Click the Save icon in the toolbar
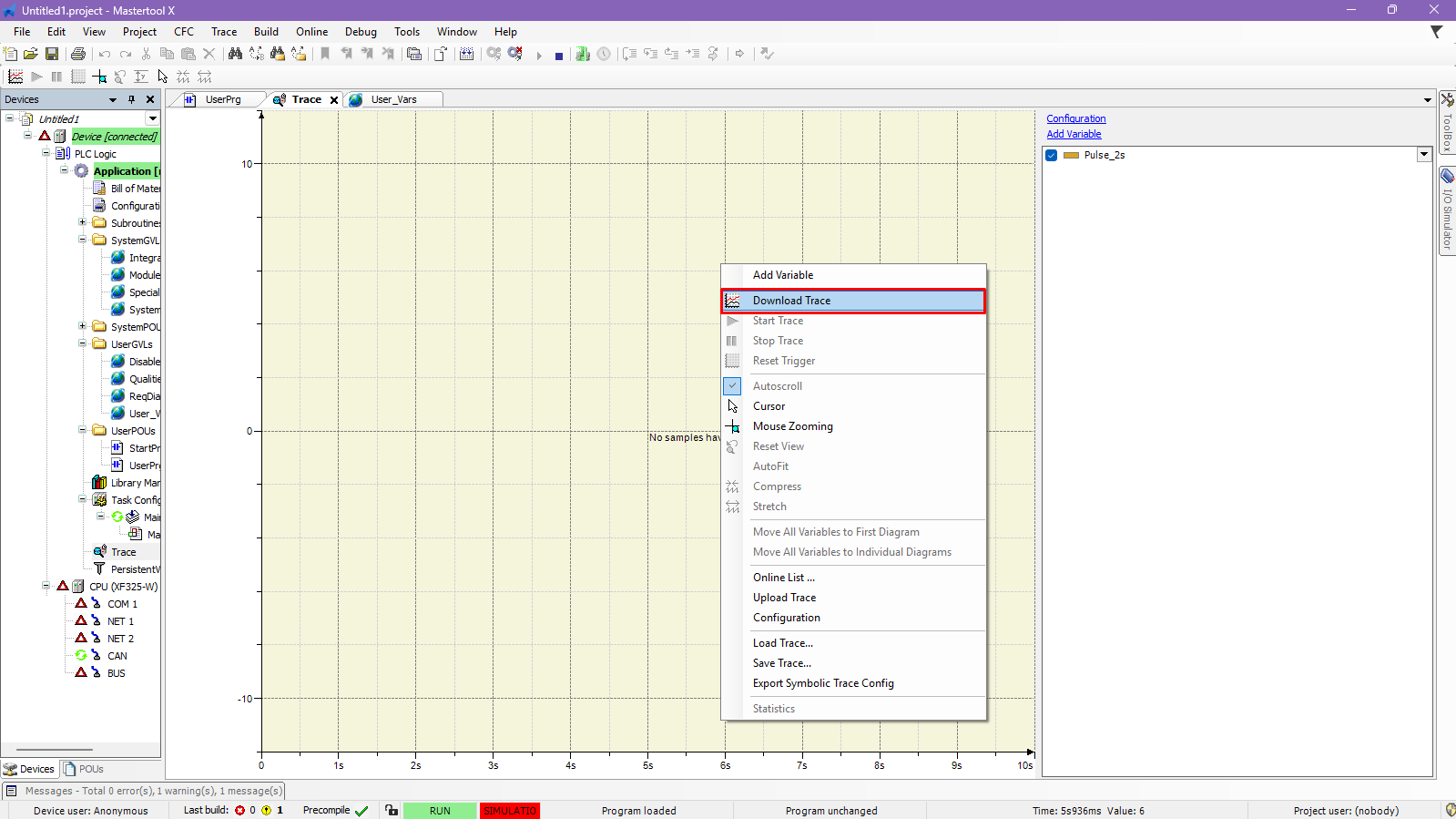Viewport: 1456px width, 819px height. click(52, 55)
